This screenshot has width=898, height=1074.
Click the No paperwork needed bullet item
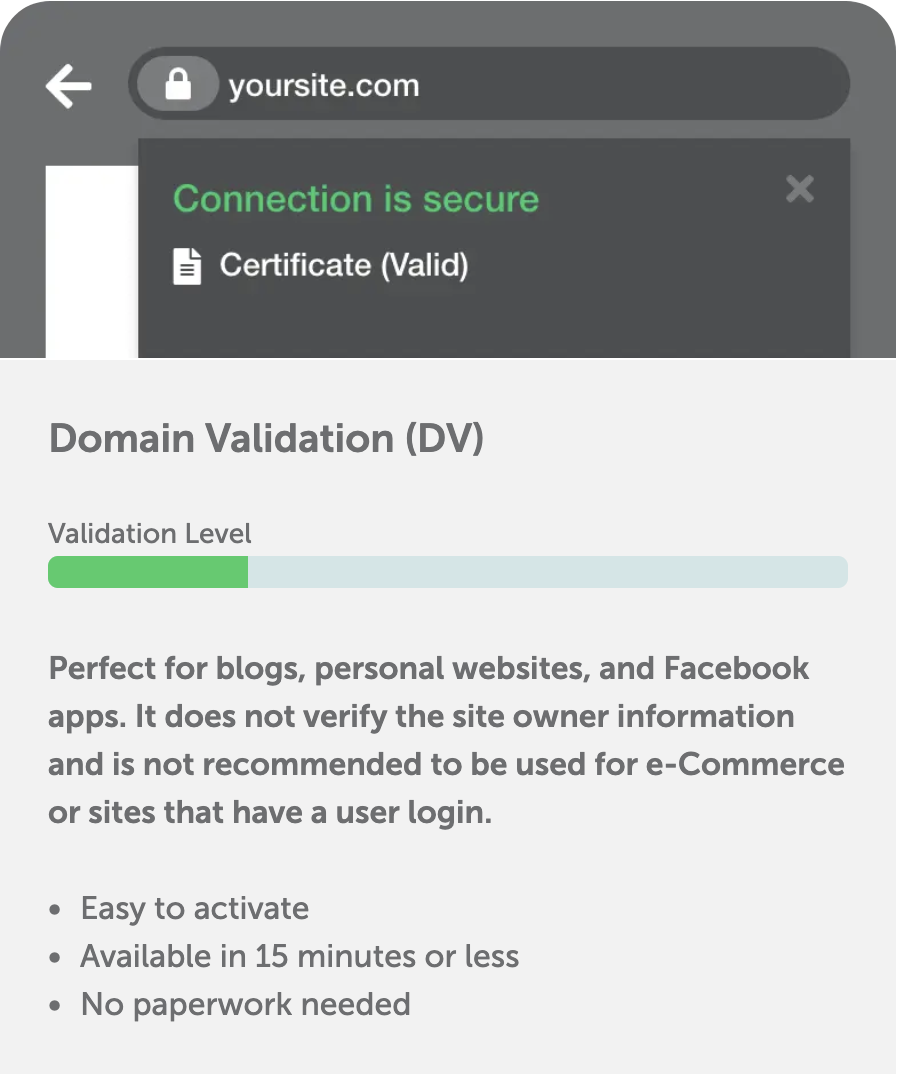pyautogui.click(x=245, y=1003)
